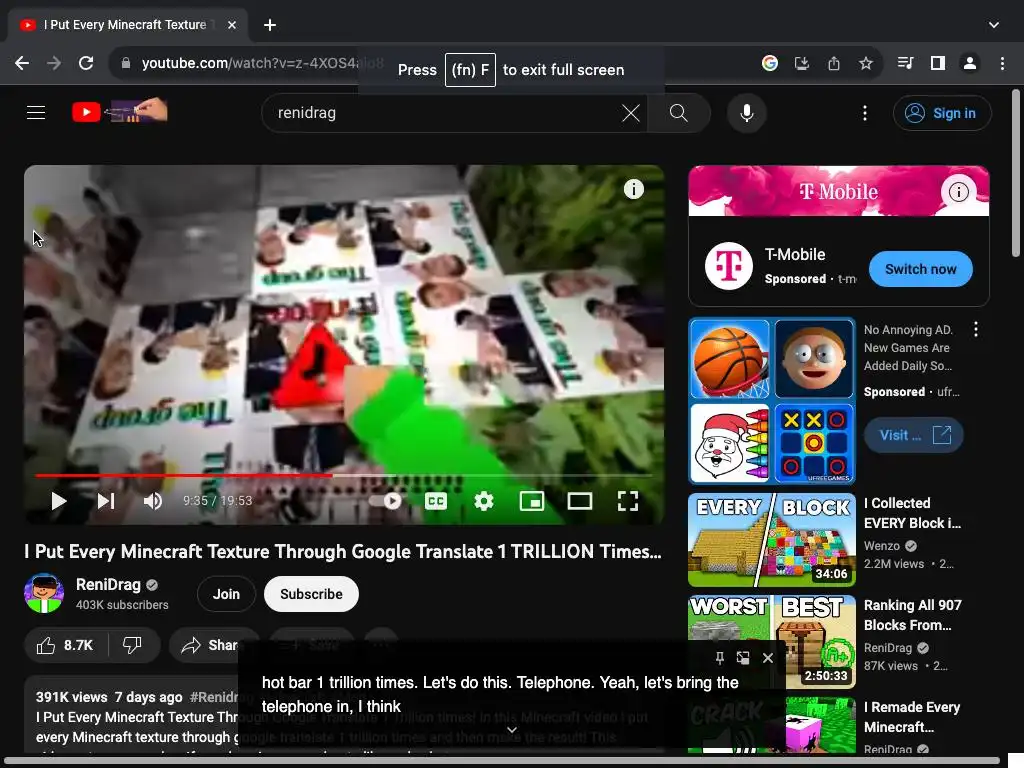Like the video with 8.7K likes
This screenshot has height=768, width=1024.
coord(65,645)
